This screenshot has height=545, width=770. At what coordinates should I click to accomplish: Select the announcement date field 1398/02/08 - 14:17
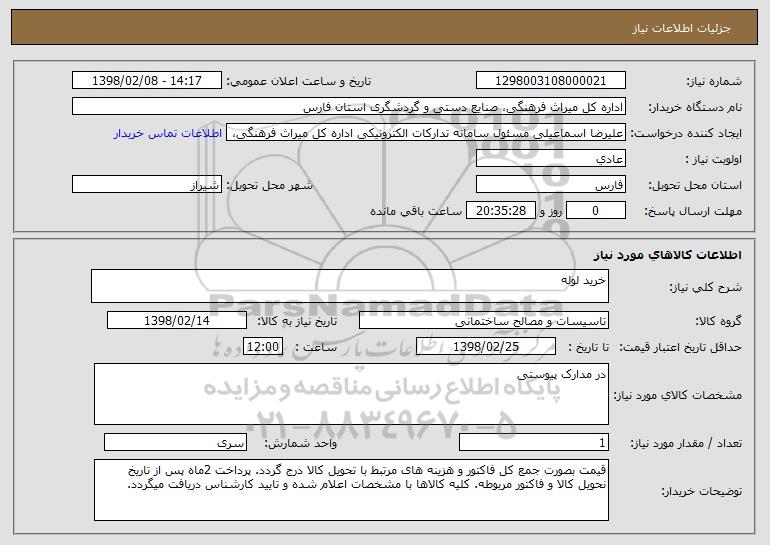(147, 80)
